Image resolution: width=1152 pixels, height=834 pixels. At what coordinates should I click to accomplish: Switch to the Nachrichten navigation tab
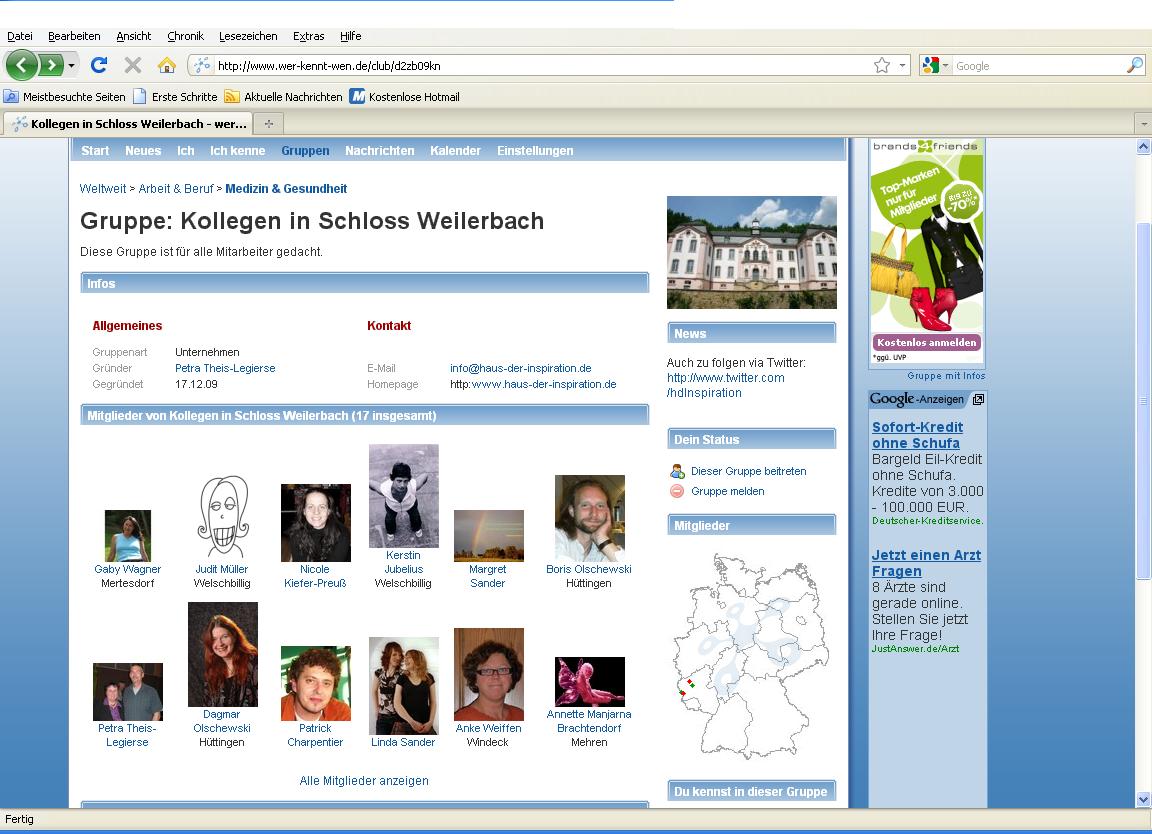(379, 151)
